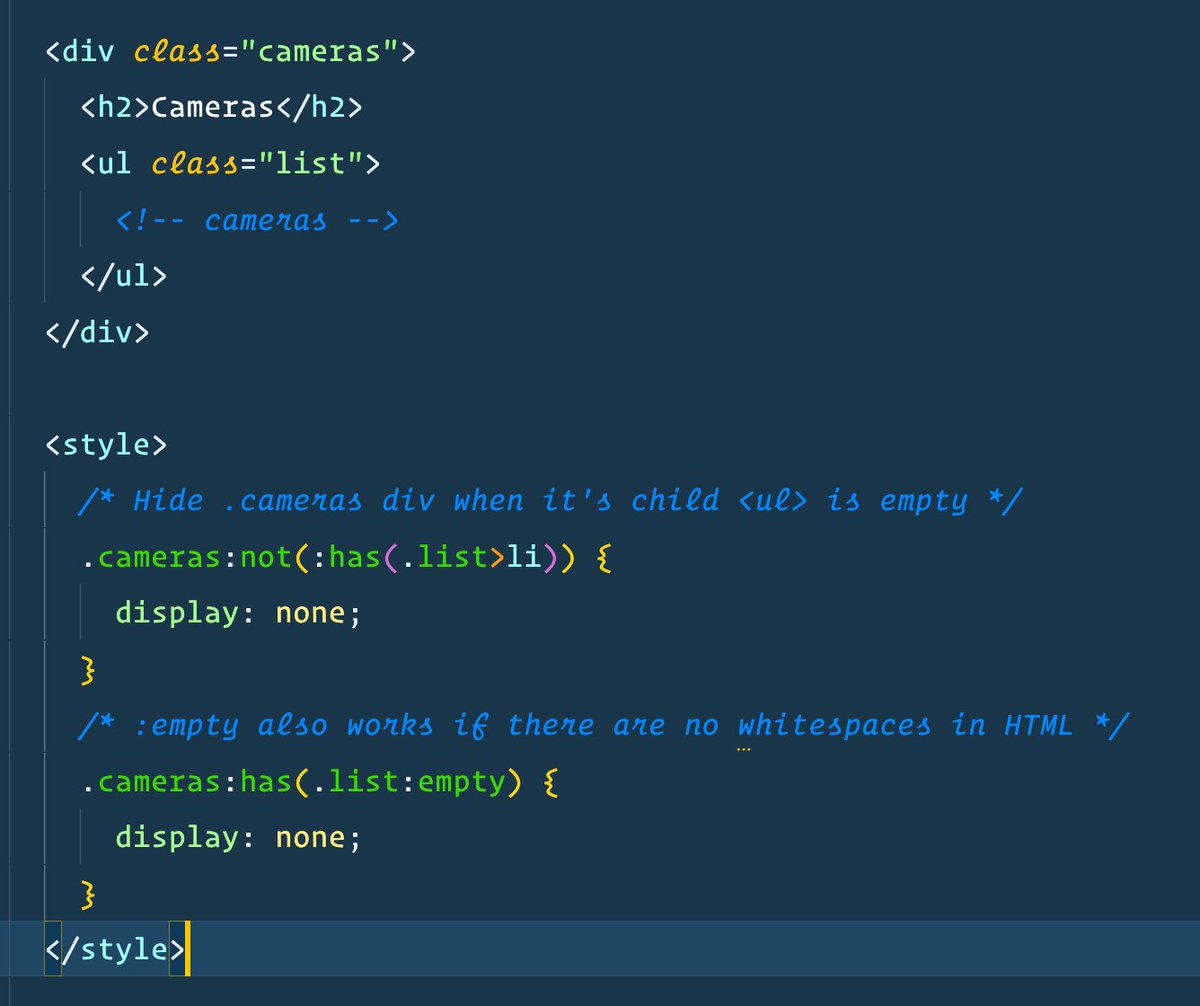Click the comment starting with 'Hide .cameras div'

click(x=551, y=500)
